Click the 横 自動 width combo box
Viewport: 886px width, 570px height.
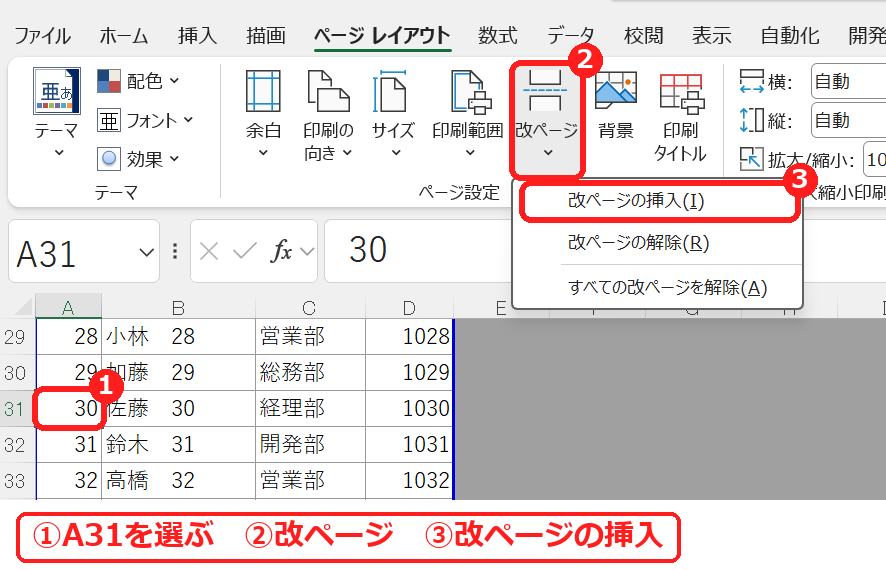849,81
